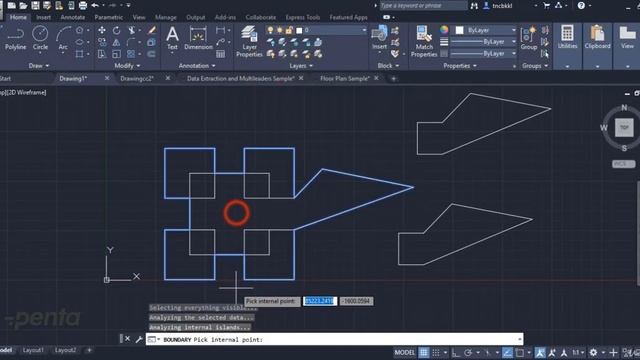640x360 pixels.
Task: Open Layout1 tab at bottom
Action: 33,350
